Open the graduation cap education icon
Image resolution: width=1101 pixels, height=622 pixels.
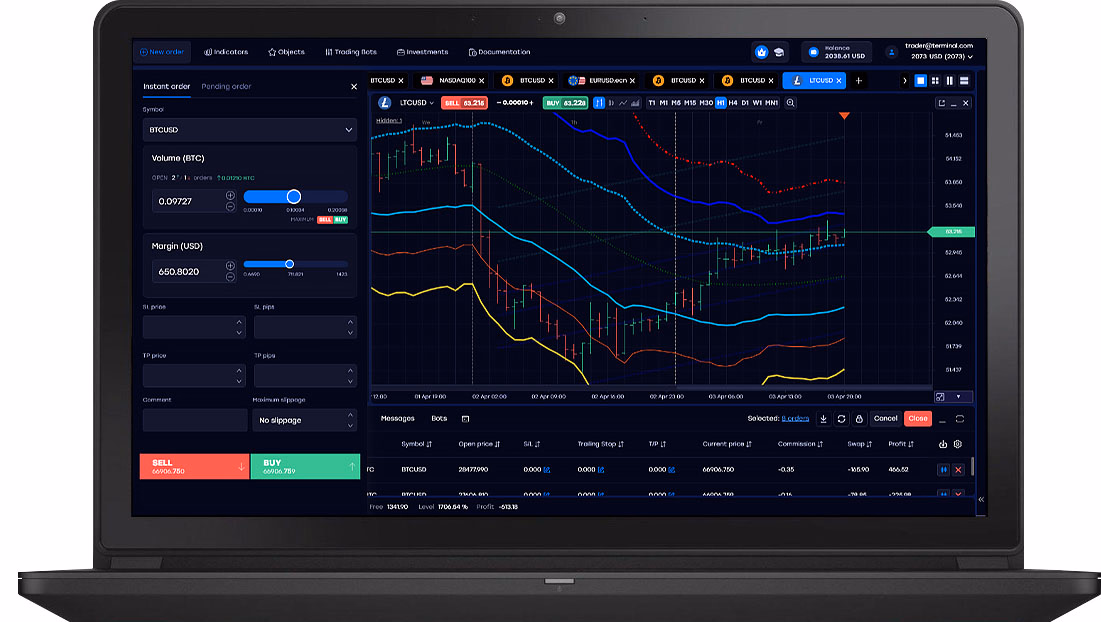pyautogui.click(x=779, y=52)
